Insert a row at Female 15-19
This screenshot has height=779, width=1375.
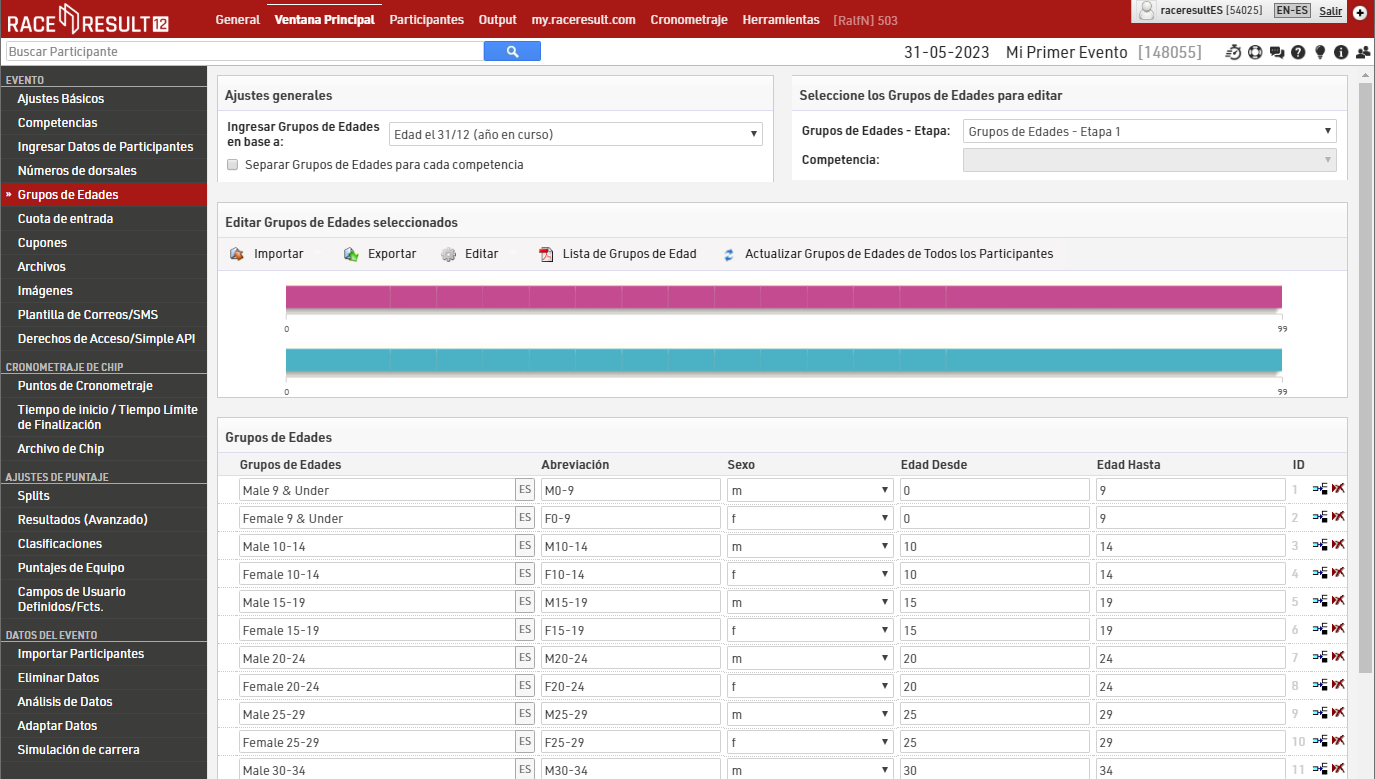coord(1320,629)
